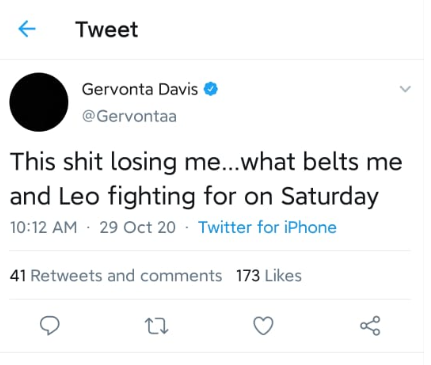Image resolution: width=431 pixels, height=365 pixels.
Task: Open the black circular profile avatar
Action: pos(39,102)
